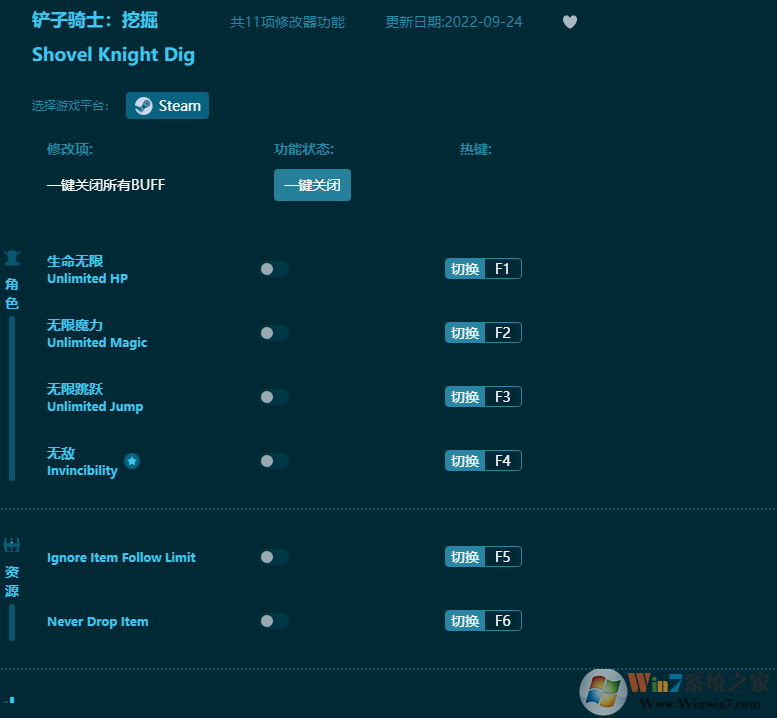Click the 修改项 column header

70,149
